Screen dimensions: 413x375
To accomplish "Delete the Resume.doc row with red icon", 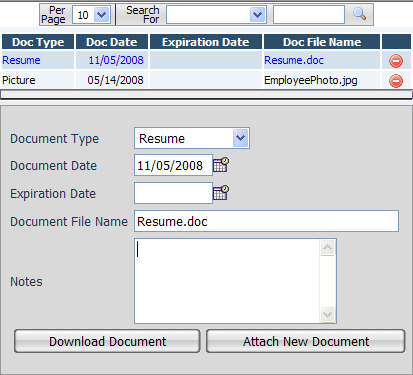I will pyautogui.click(x=396, y=61).
